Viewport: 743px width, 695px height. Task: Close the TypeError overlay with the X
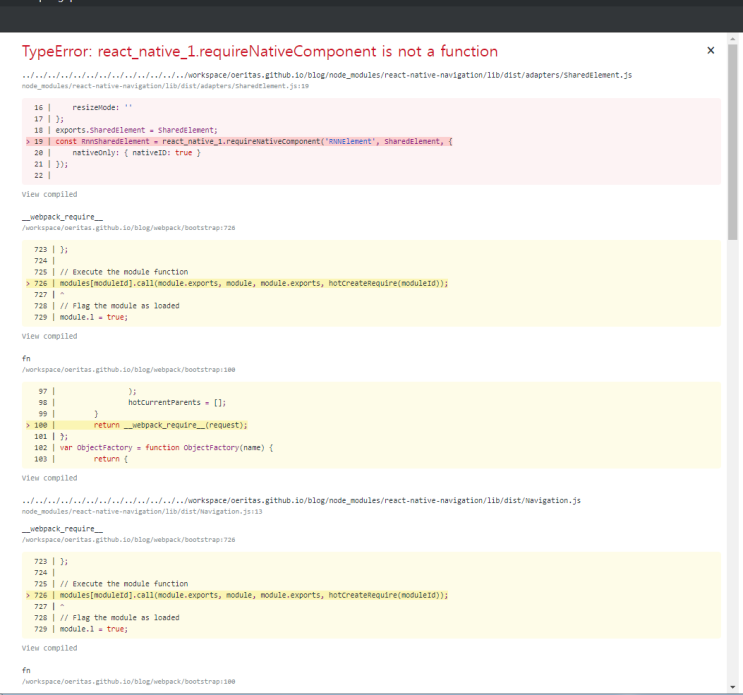[710, 50]
